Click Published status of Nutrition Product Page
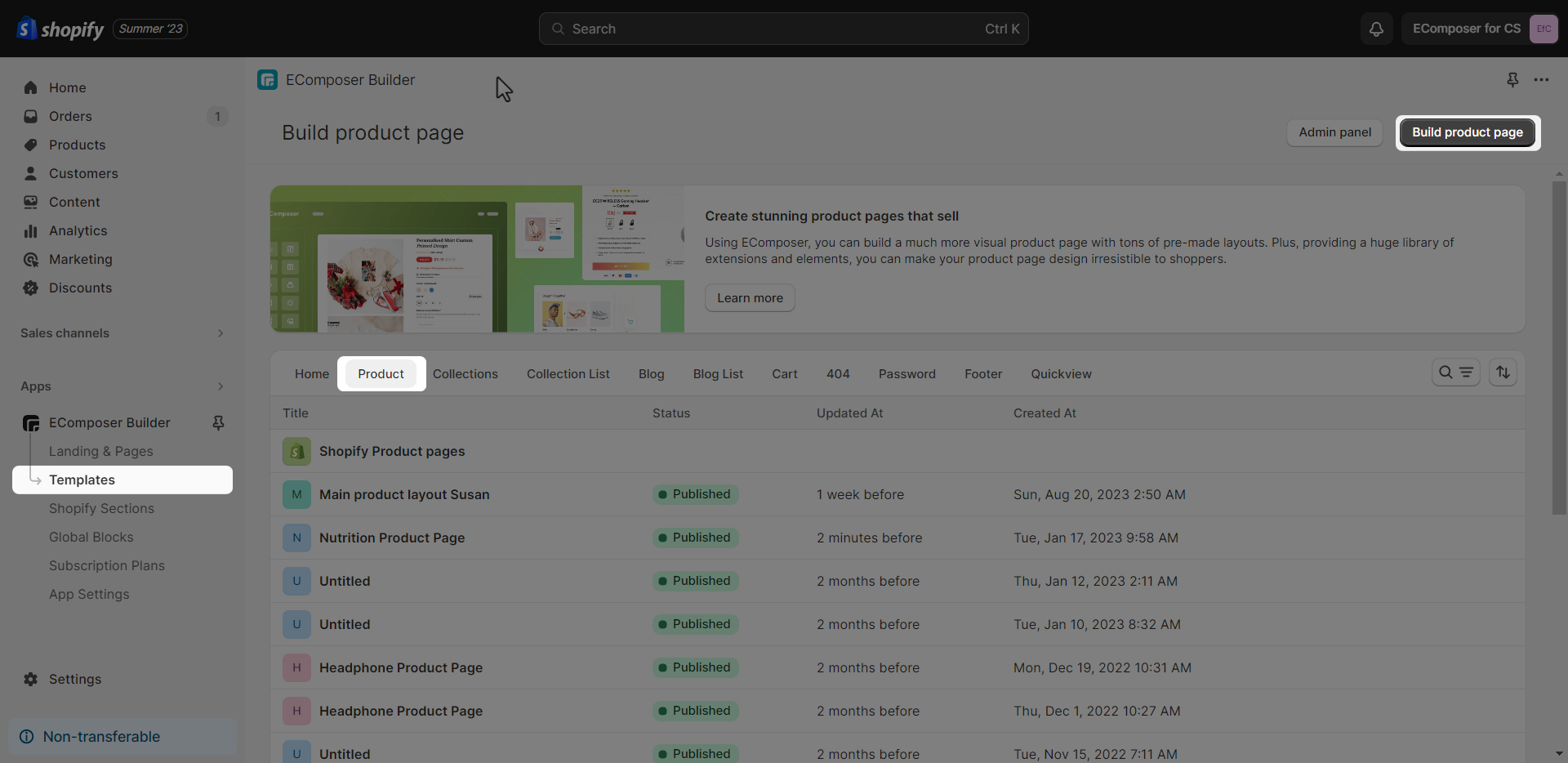The width and height of the screenshot is (1568, 763). pos(695,538)
